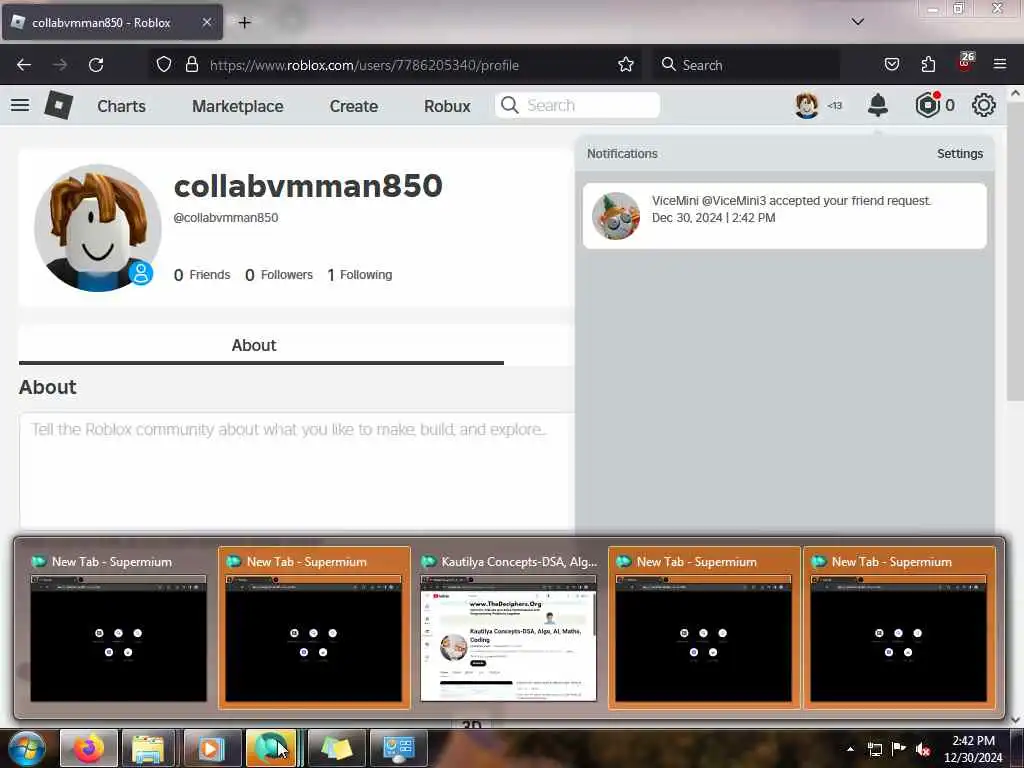The height and width of the screenshot is (768, 1024).
Task: Open notification Settings link
Action: click(959, 153)
